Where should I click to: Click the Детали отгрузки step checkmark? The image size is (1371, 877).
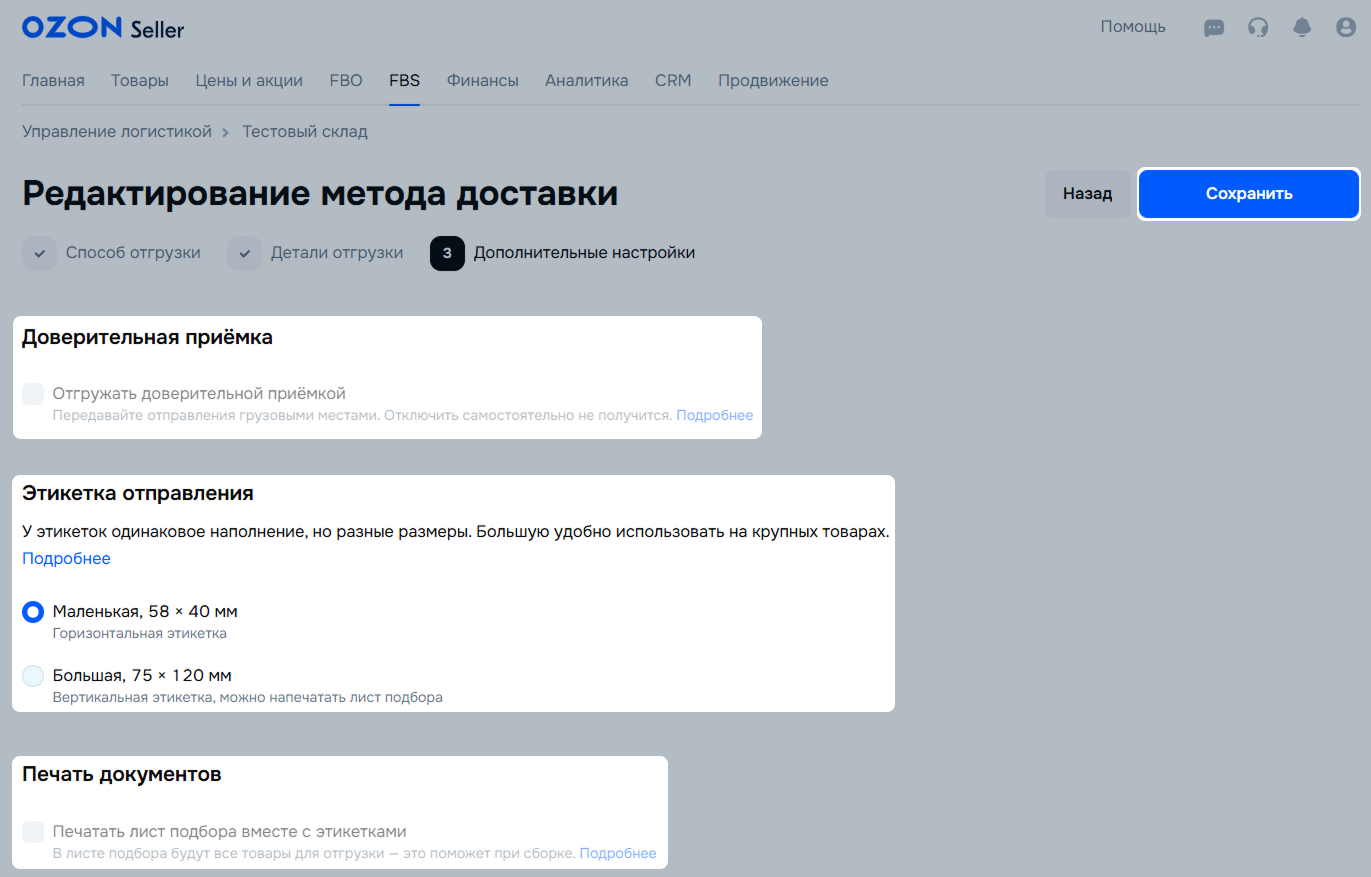click(x=244, y=254)
